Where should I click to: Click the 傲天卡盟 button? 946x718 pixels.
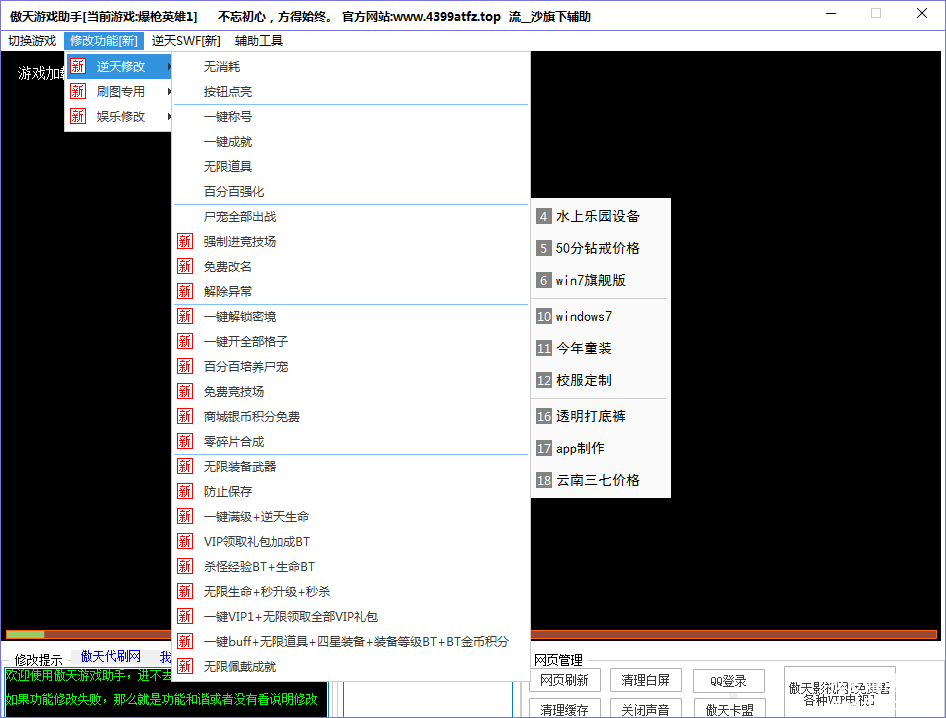(x=729, y=709)
